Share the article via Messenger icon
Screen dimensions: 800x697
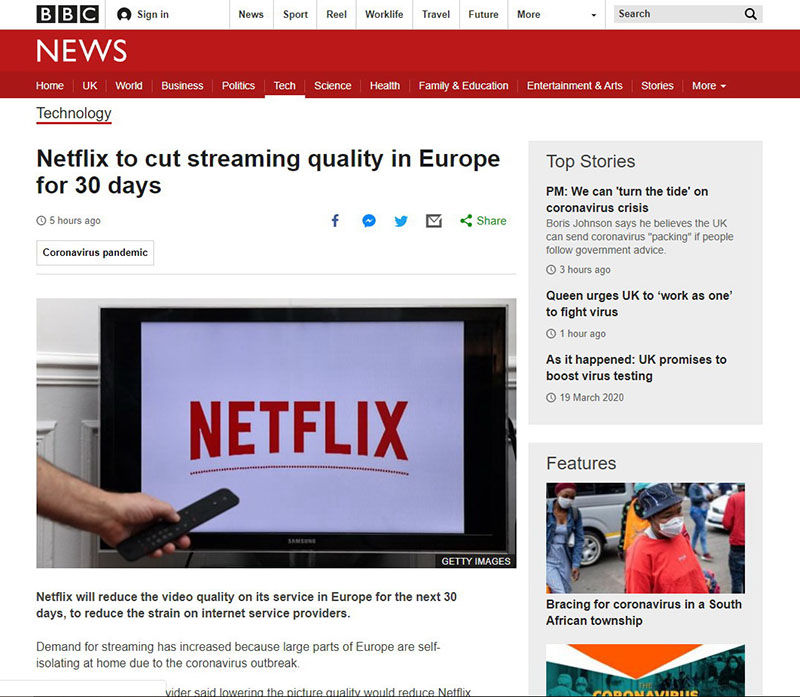click(x=369, y=221)
